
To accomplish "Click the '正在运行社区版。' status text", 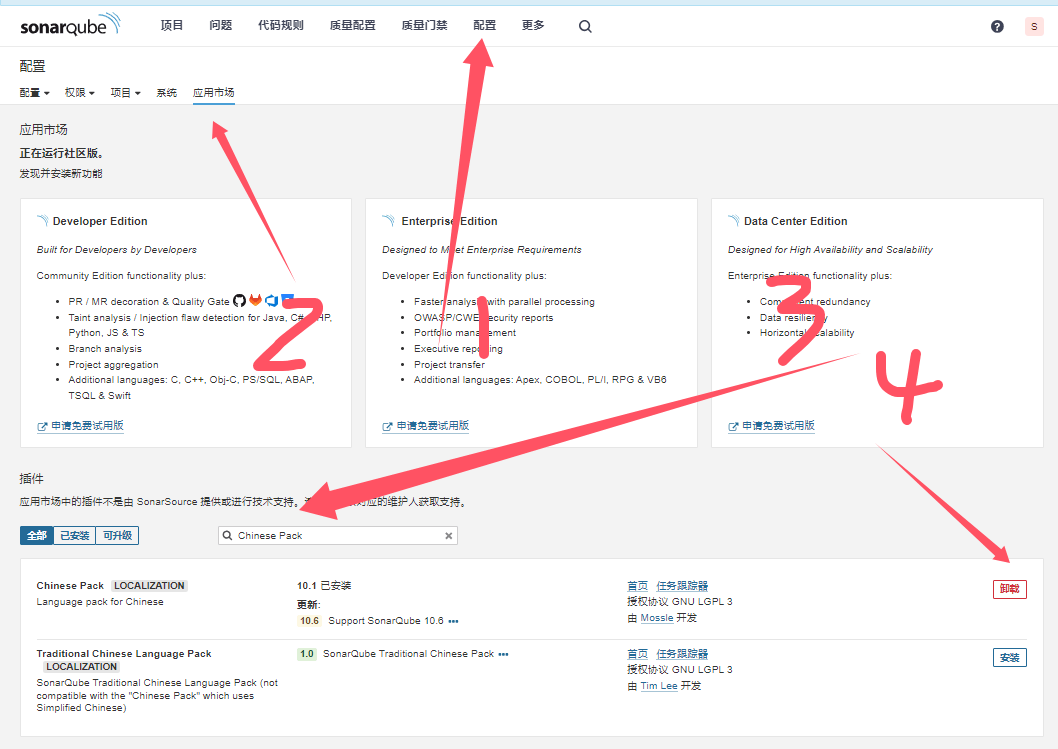I will click(x=61, y=153).
